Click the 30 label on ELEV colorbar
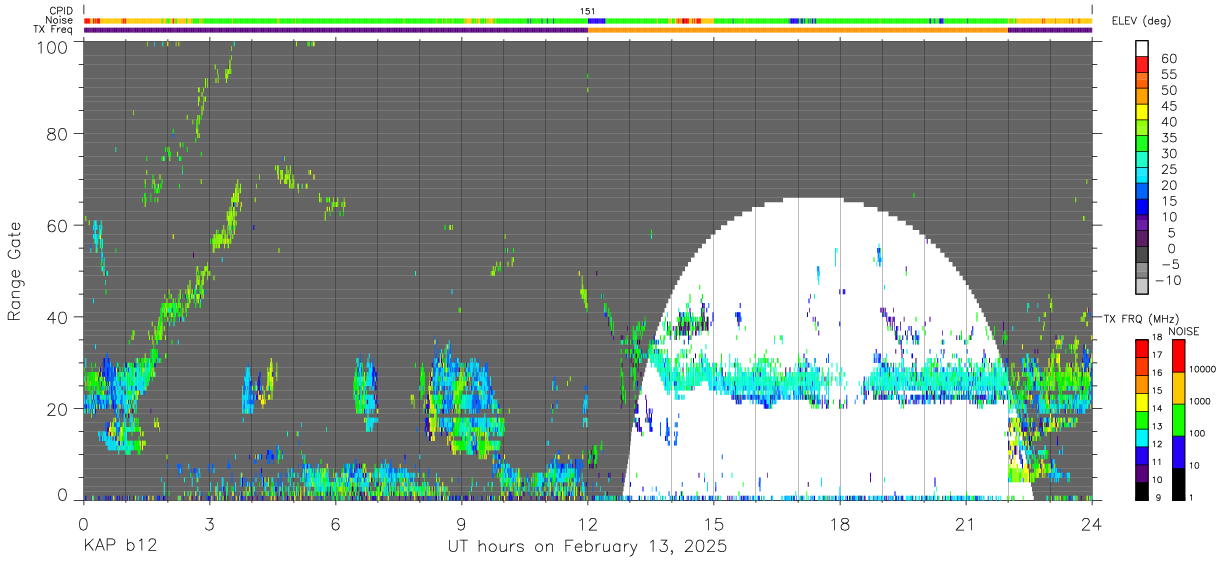1228x567 pixels. click(1168, 153)
